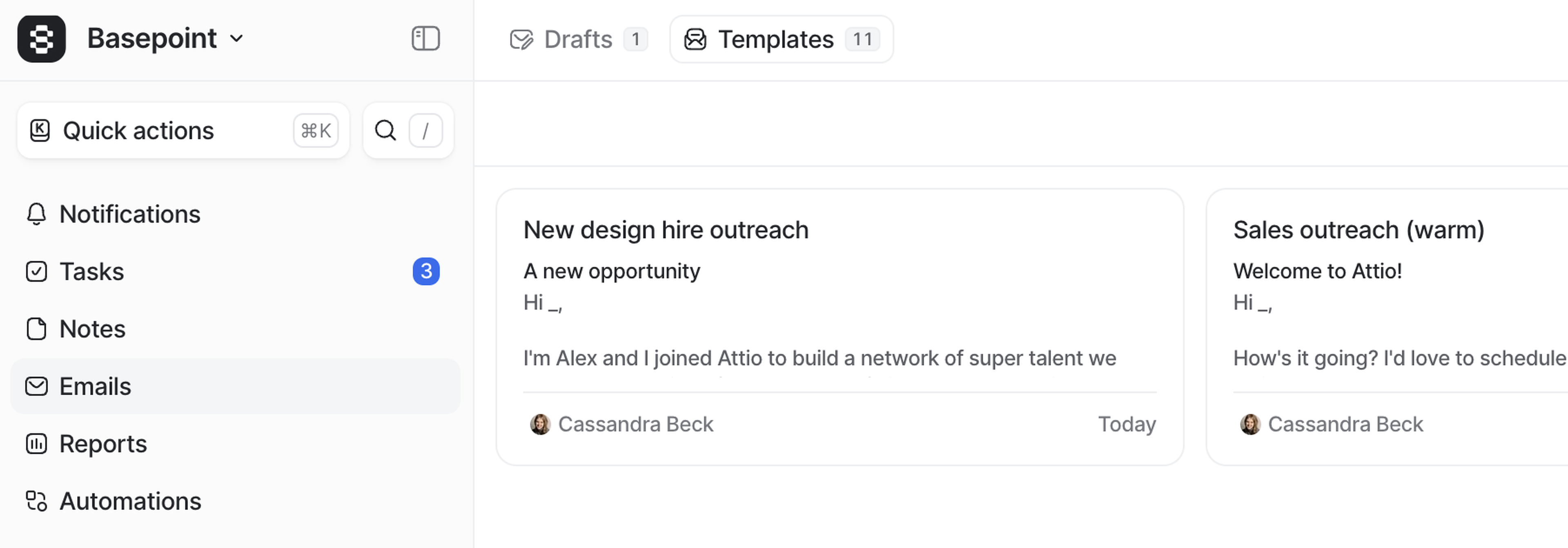This screenshot has width=1568, height=548.
Task: Open Notes page icon in sidebar
Action: (x=36, y=329)
